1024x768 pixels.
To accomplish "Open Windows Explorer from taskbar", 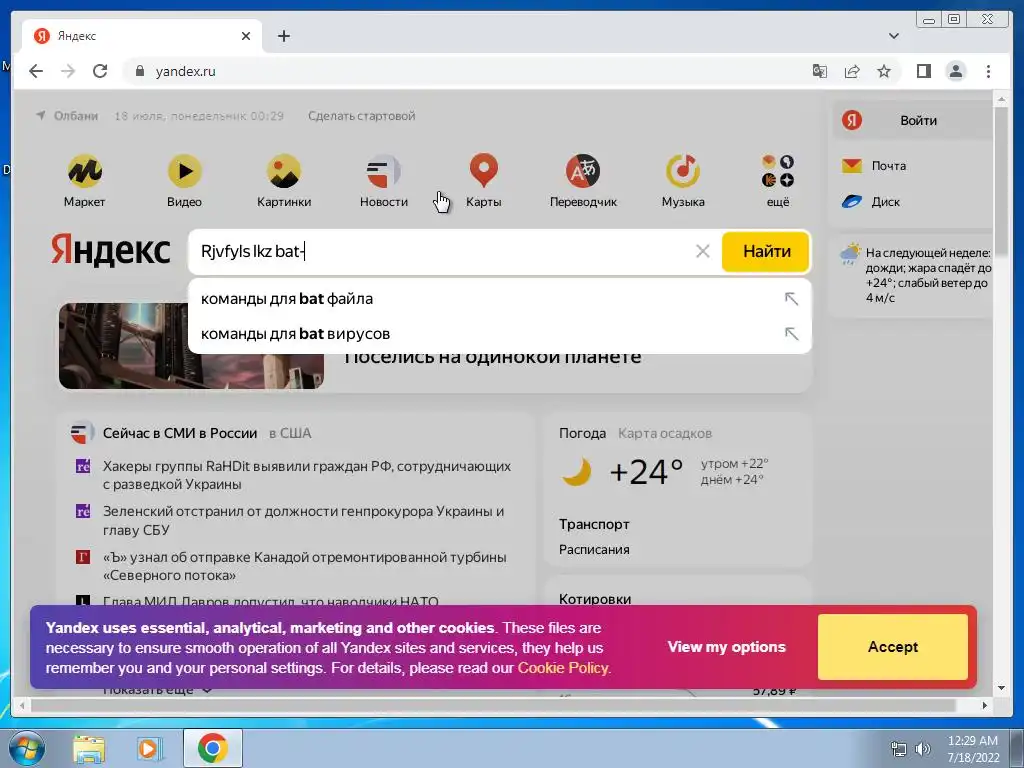I will [x=89, y=748].
